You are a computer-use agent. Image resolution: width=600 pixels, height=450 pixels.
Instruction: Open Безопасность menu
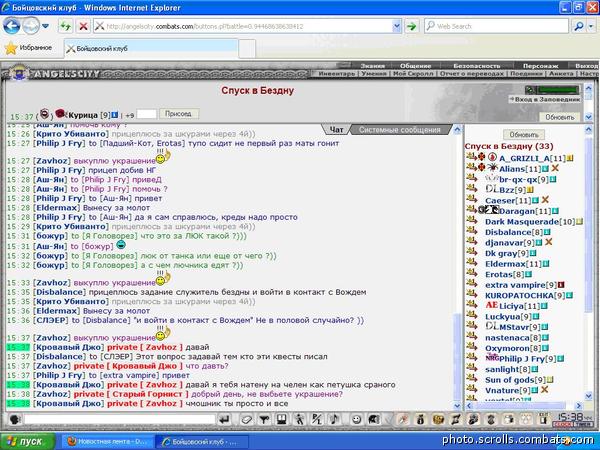[x=477, y=66]
